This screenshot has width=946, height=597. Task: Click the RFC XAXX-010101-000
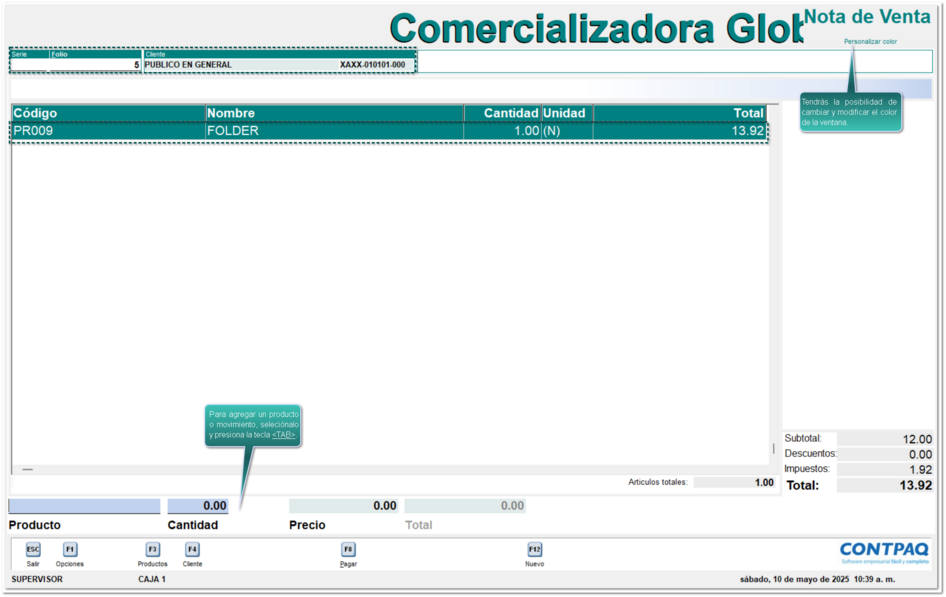tap(372, 65)
